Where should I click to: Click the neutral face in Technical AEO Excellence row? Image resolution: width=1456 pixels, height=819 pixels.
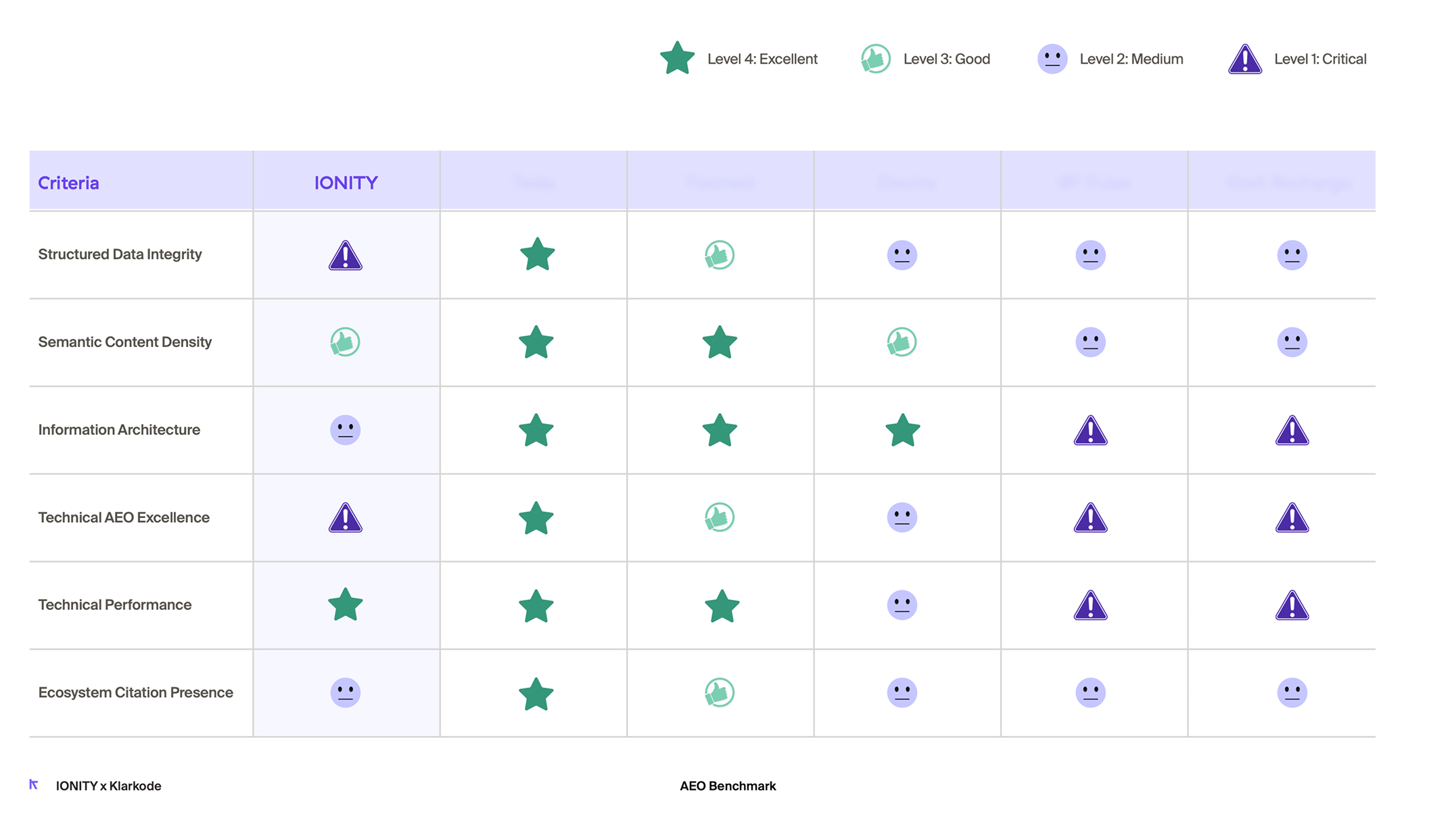pyautogui.click(x=902, y=517)
